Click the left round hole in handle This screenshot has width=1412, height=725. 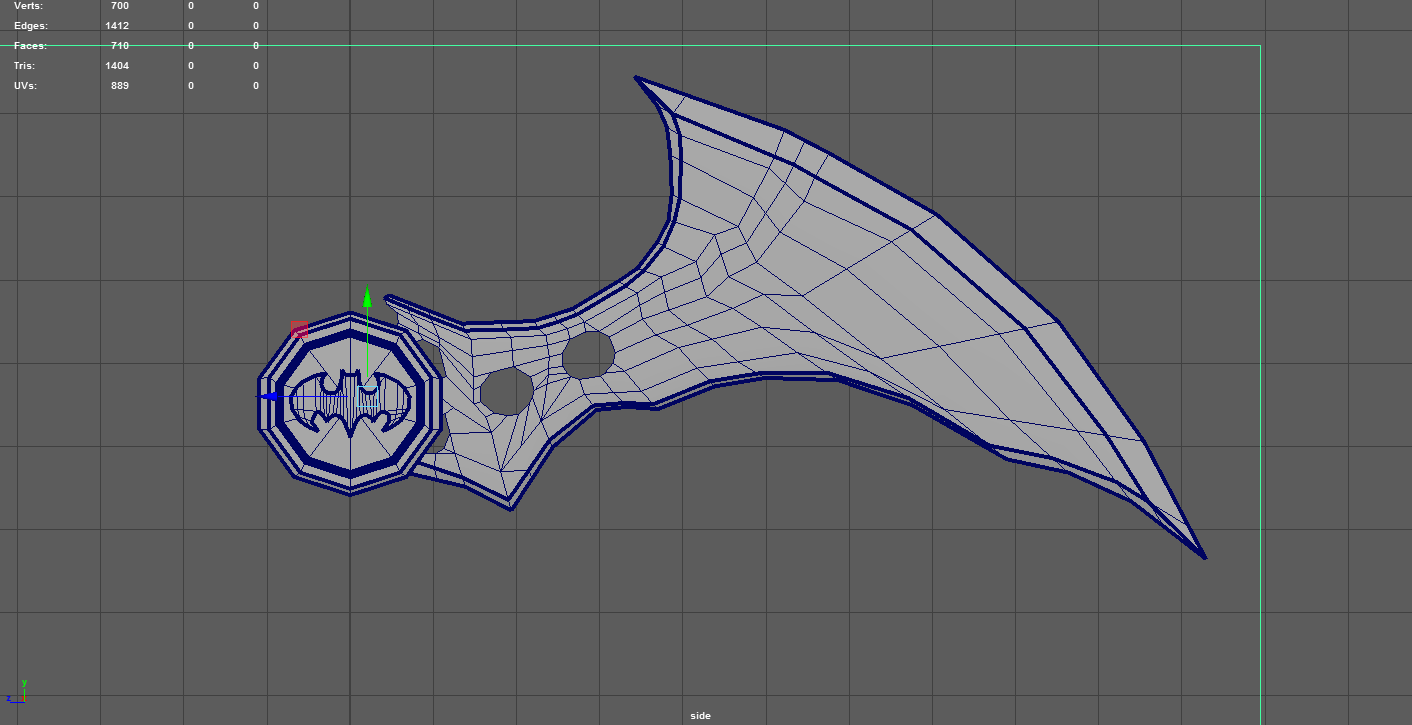pos(507,390)
